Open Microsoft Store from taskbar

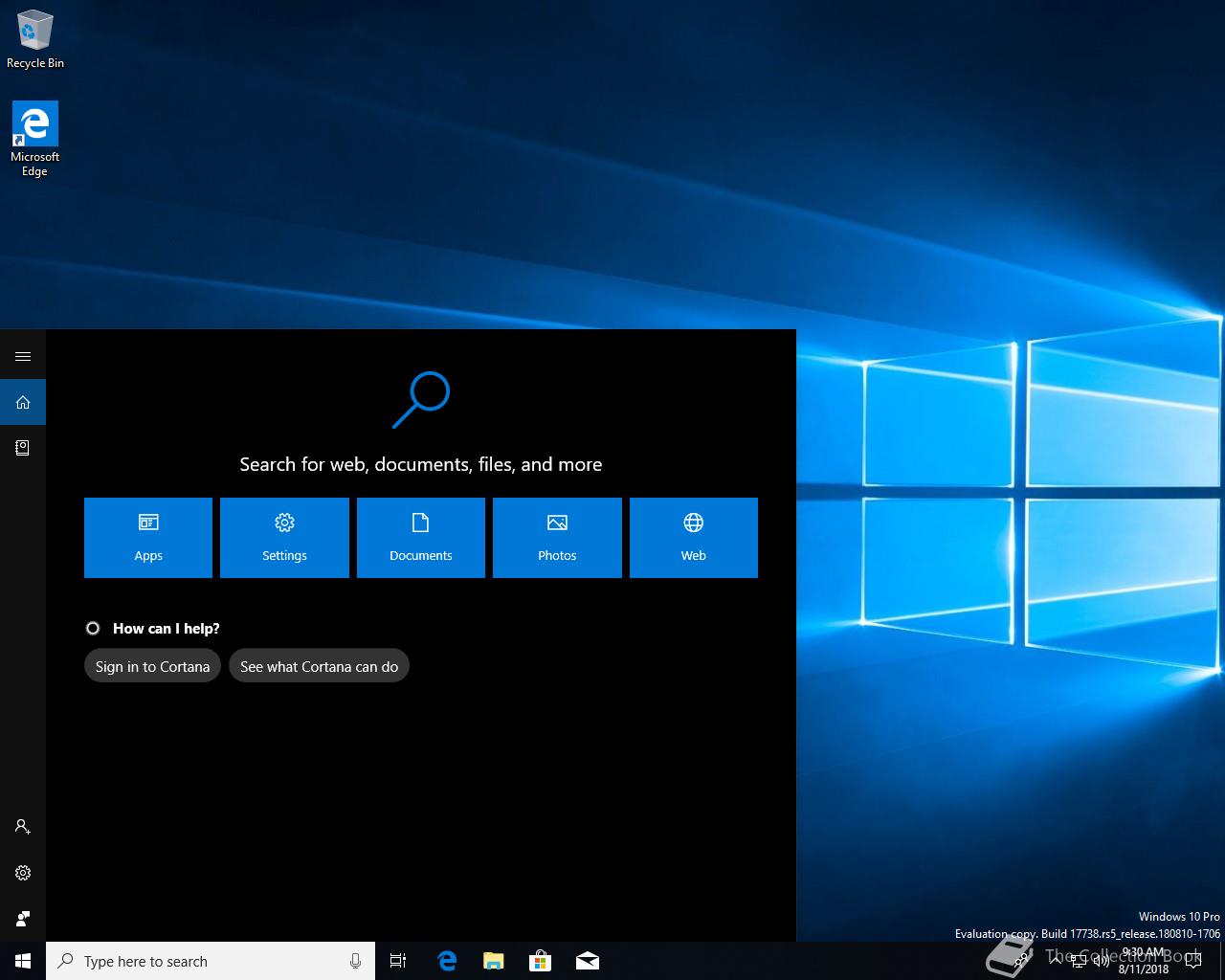[540, 961]
